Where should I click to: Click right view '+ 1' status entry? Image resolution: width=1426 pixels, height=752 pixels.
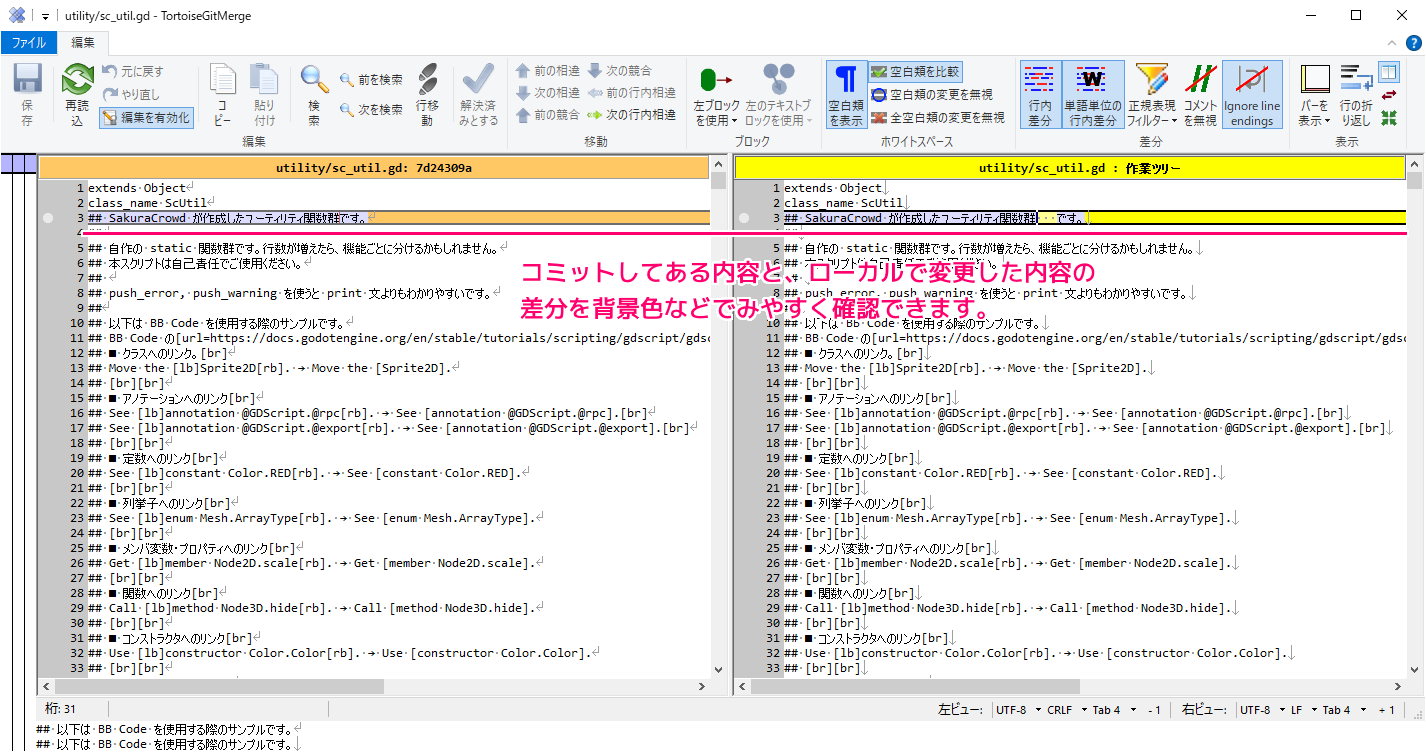(1386, 710)
